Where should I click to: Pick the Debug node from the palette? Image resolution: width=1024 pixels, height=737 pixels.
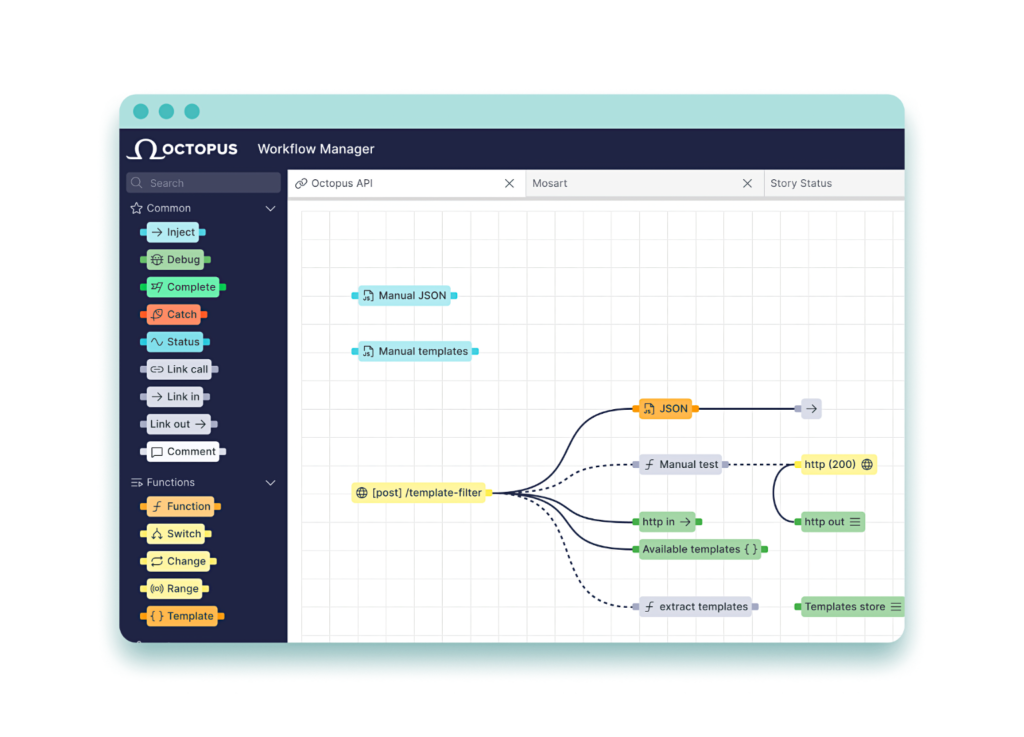tap(176, 260)
